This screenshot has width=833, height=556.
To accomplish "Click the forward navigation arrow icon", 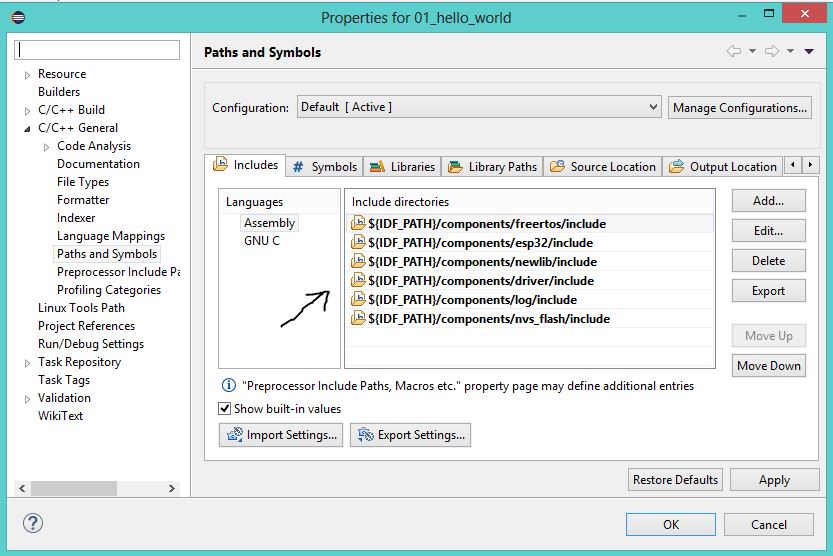I will [771, 52].
